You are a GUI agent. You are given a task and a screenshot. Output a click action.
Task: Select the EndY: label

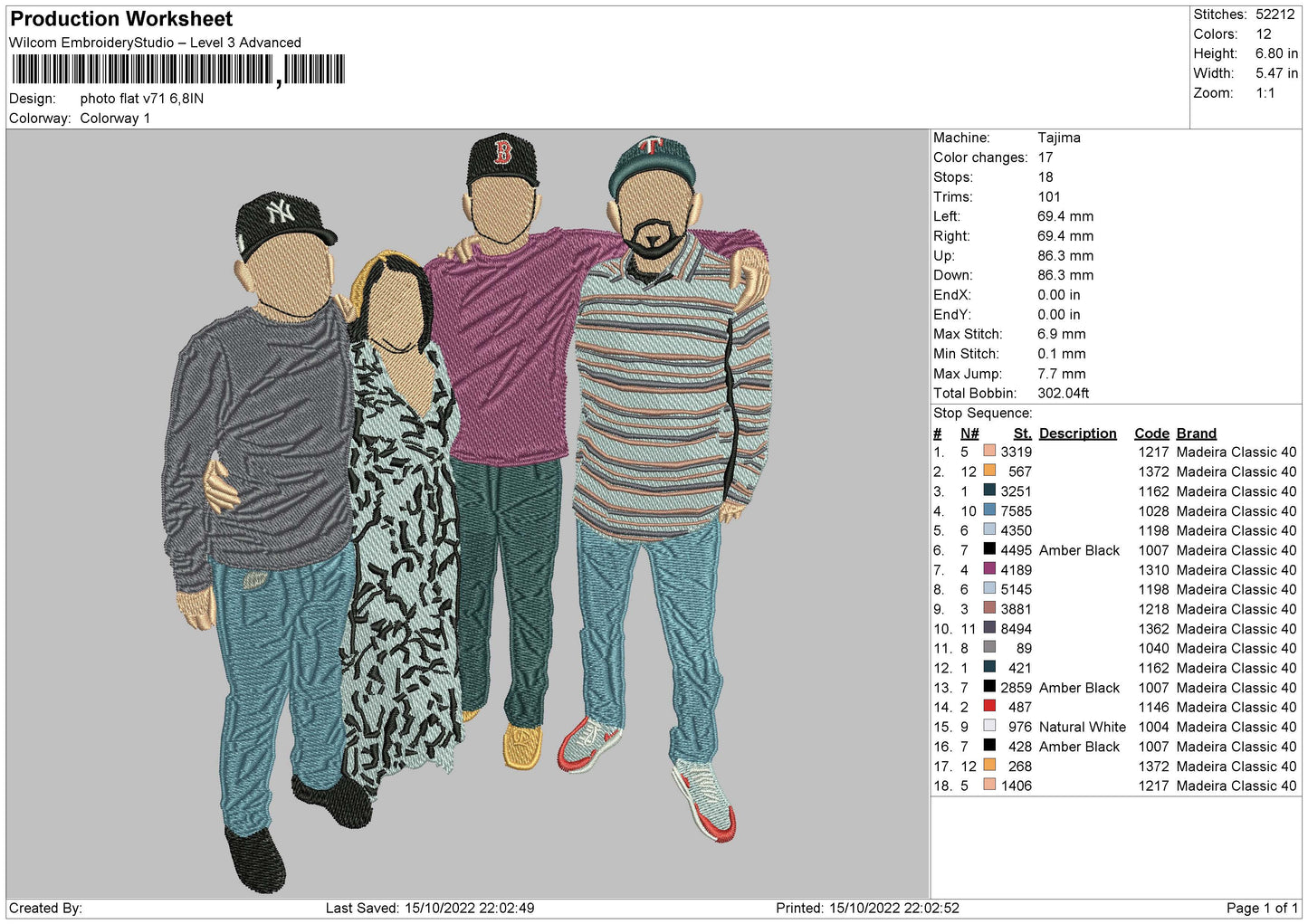[952, 315]
